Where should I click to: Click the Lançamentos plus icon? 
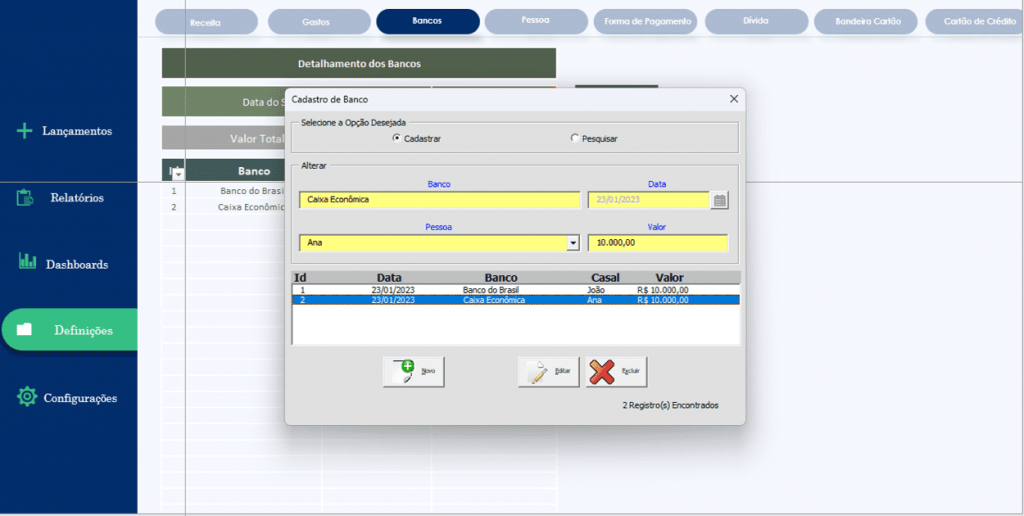24,131
